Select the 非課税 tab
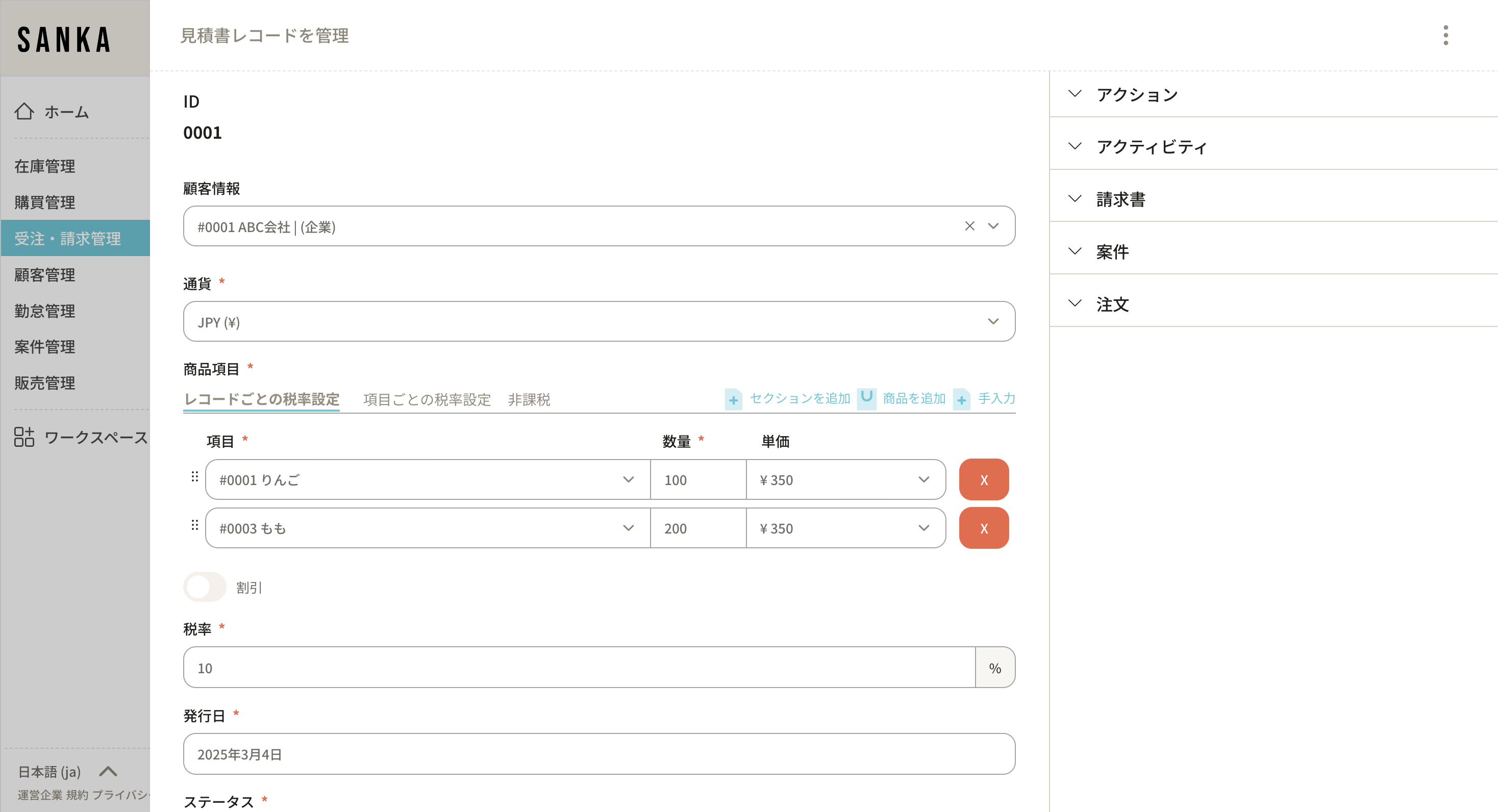1498x812 pixels. (529, 400)
